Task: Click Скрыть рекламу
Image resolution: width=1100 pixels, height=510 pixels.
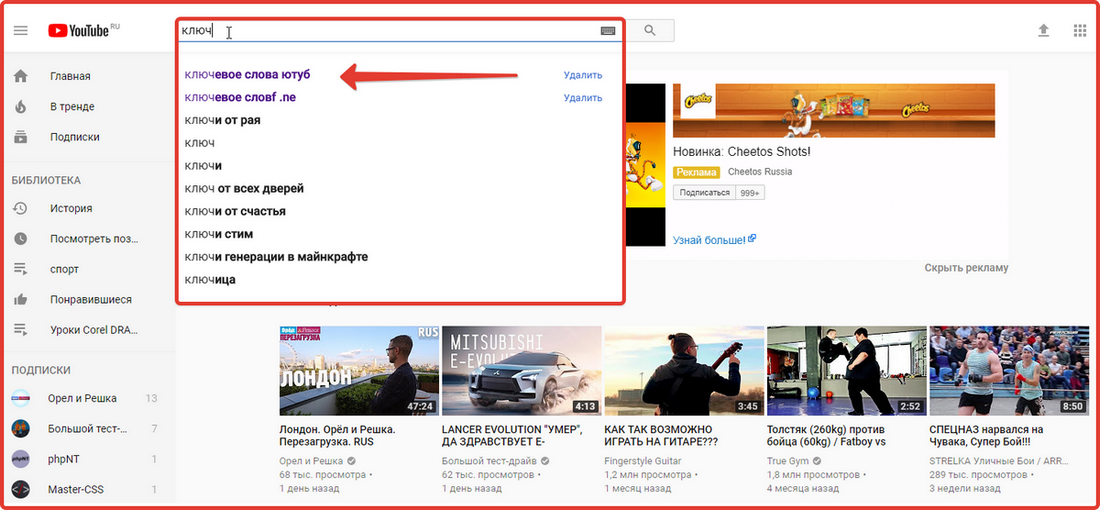Action: click(x=966, y=267)
